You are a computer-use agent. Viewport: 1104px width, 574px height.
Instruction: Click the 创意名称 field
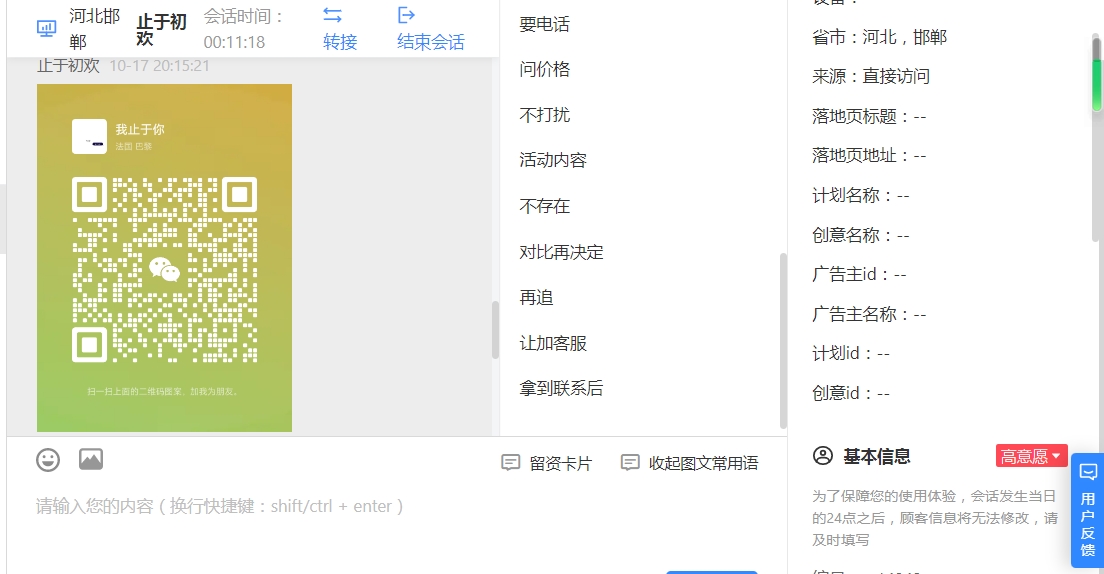click(860, 235)
